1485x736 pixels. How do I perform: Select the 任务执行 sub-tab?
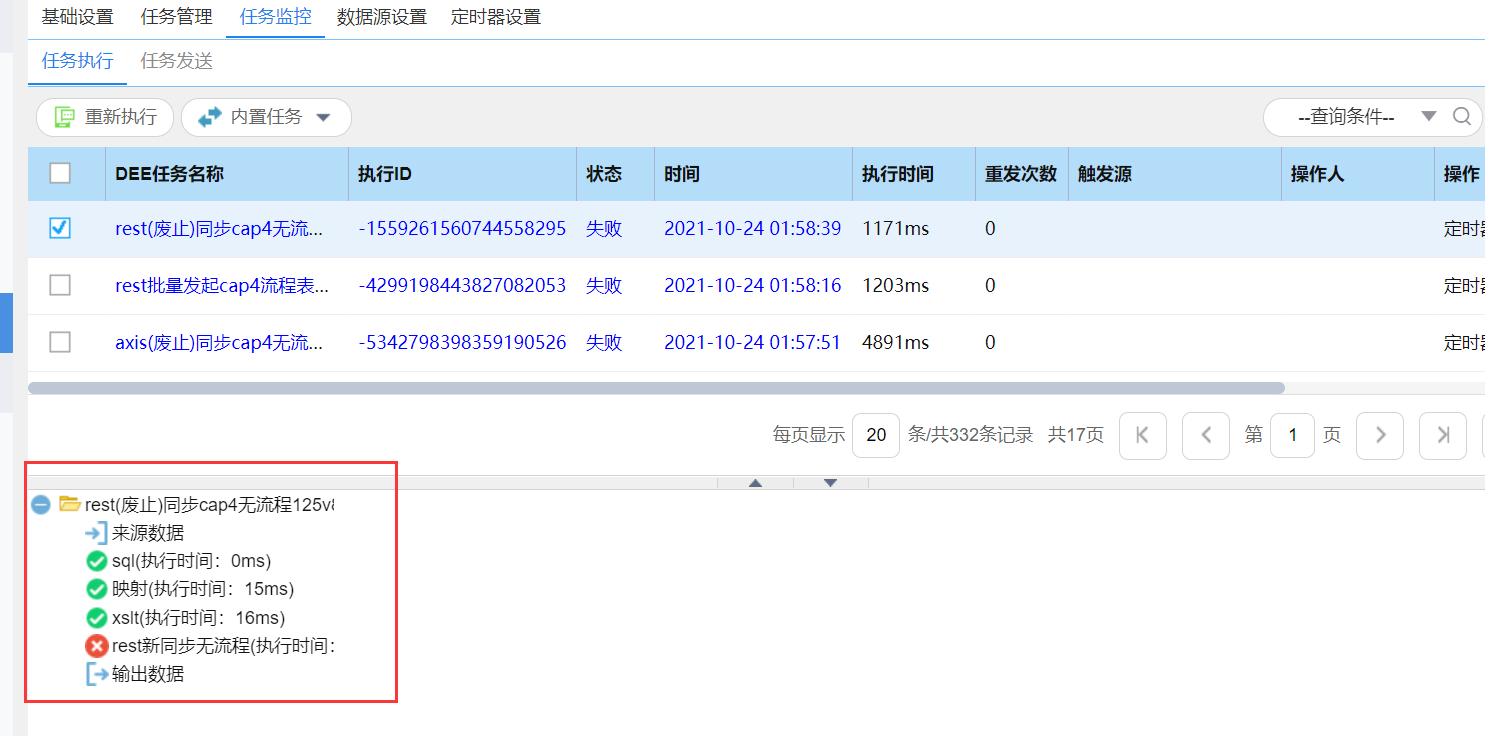pyautogui.click(x=78, y=61)
